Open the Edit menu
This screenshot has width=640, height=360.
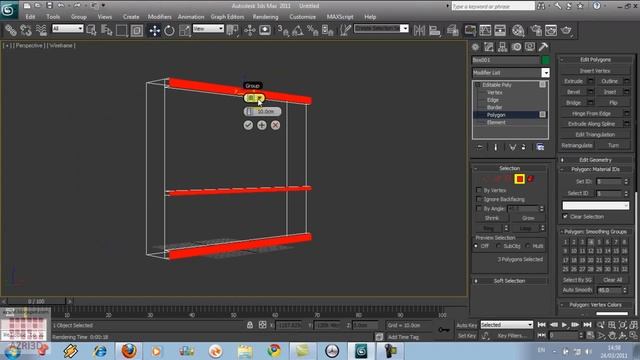pyautogui.click(x=30, y=17)
